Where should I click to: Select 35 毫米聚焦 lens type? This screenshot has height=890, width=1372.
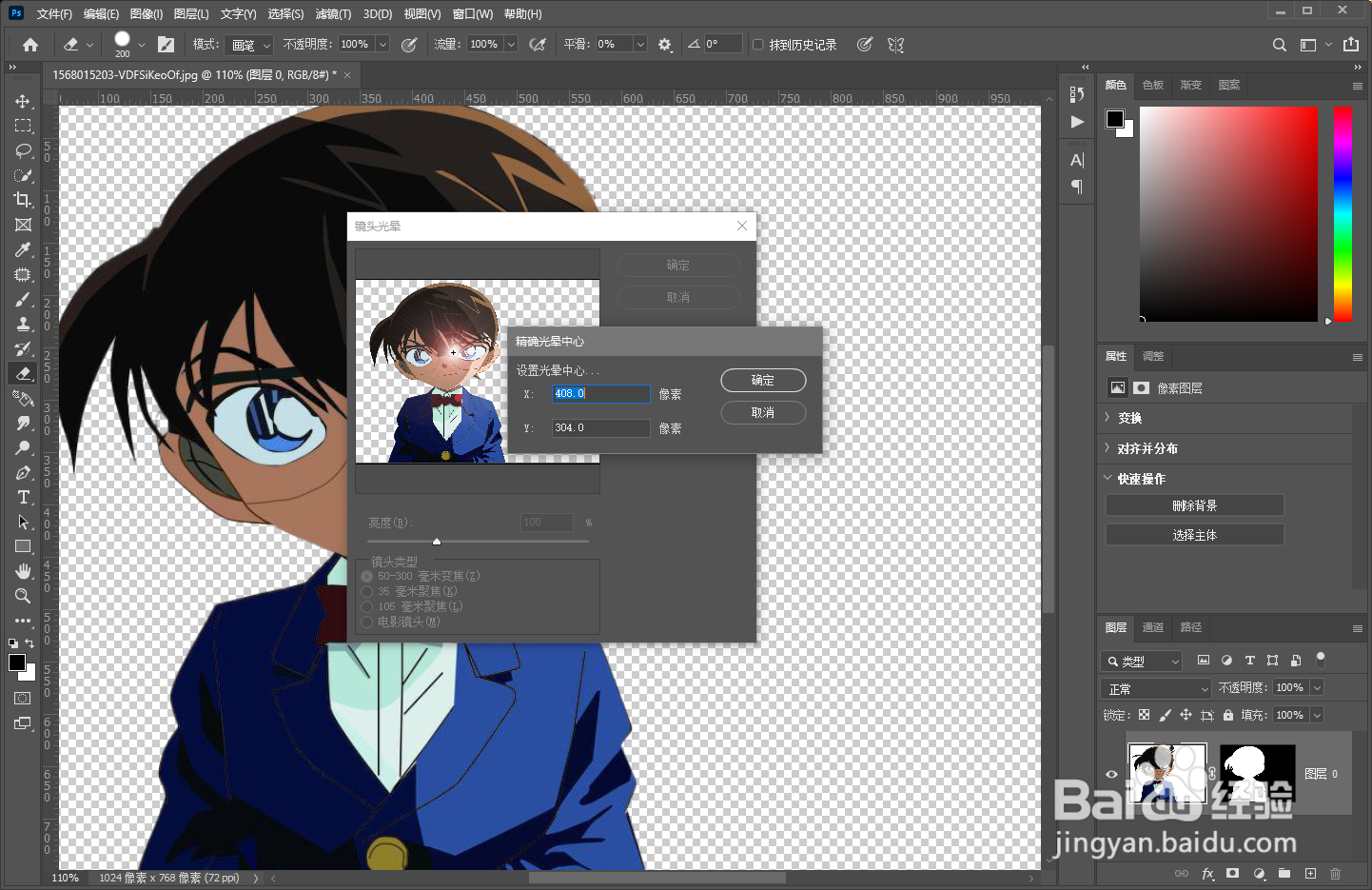367,592
